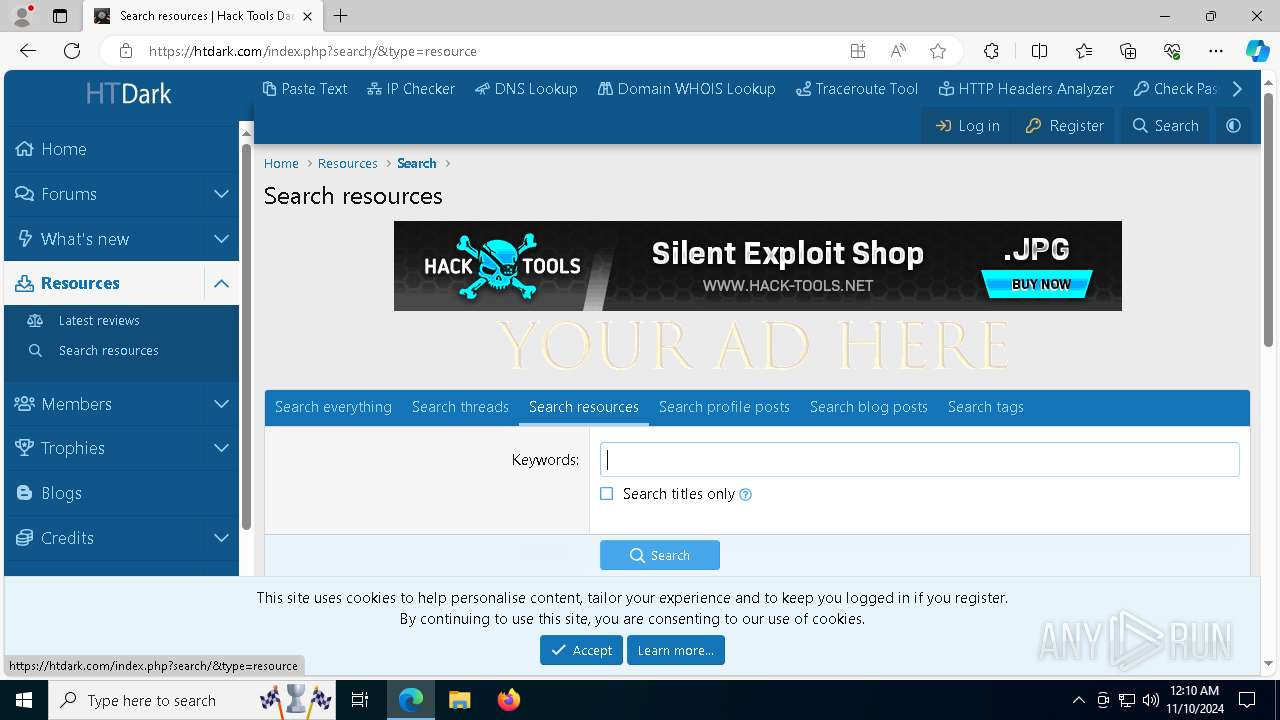Image resolution: width=1280 pixels, height=720 pixels.
Task: Click the blue Search submit button
Action: [660, 555]
